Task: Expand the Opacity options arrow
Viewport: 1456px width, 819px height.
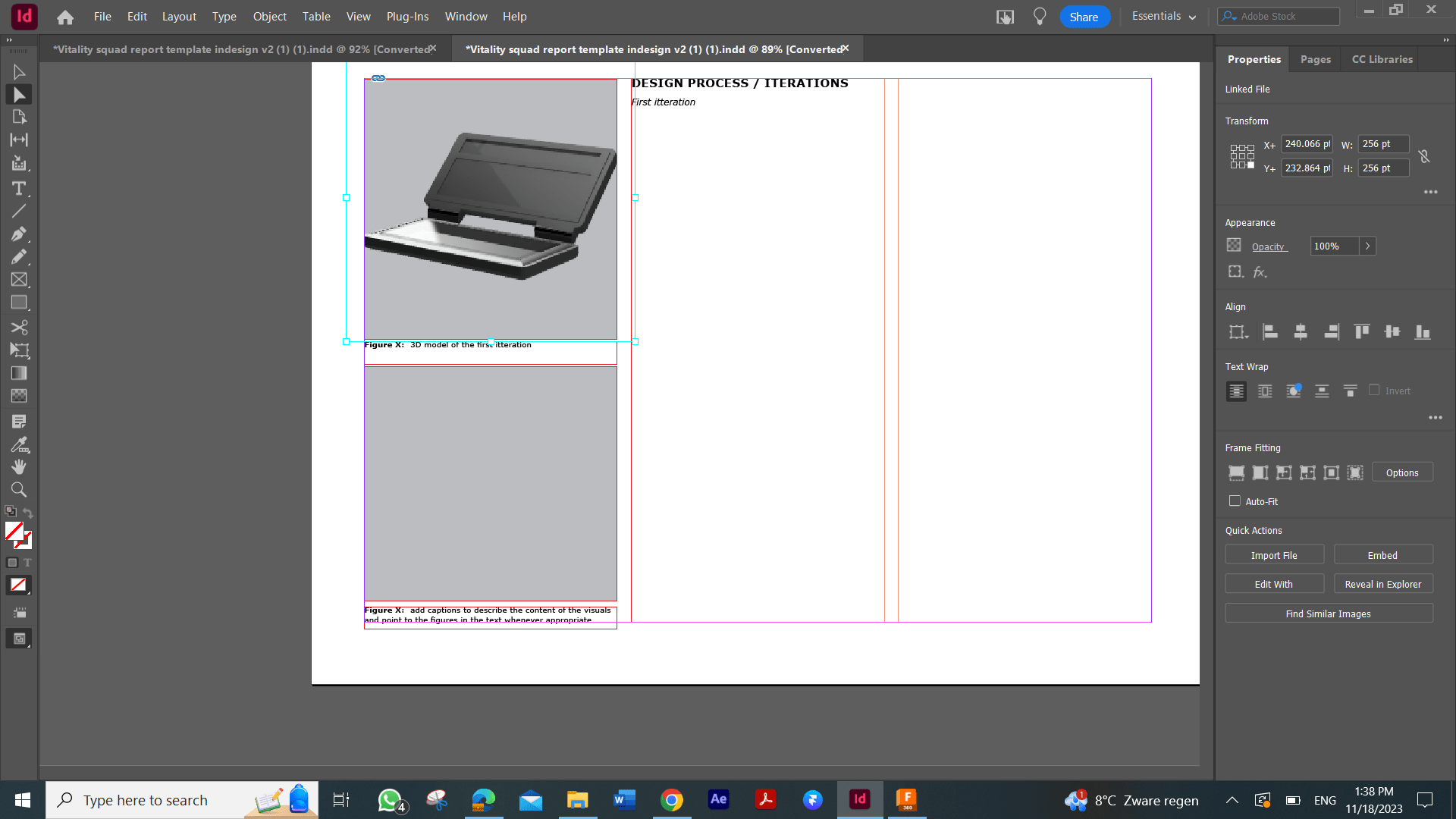Action: [1367, 246]
